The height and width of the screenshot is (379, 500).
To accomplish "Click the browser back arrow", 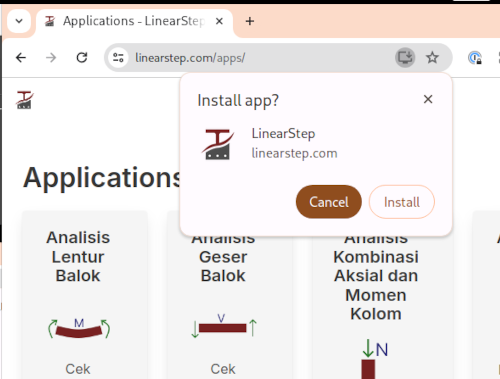I will pos(21,58).
